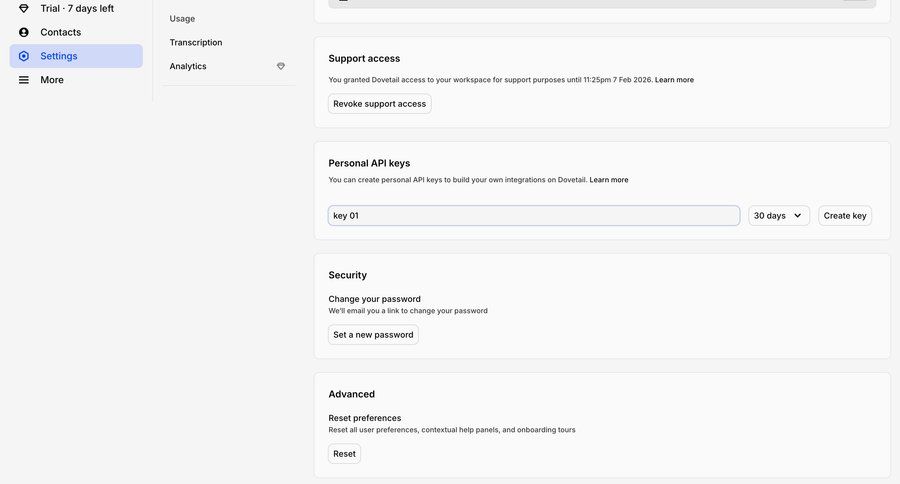Click the Settings hexagon icon
The width and height of the screenshot is (900, 484).
(24, 56)
